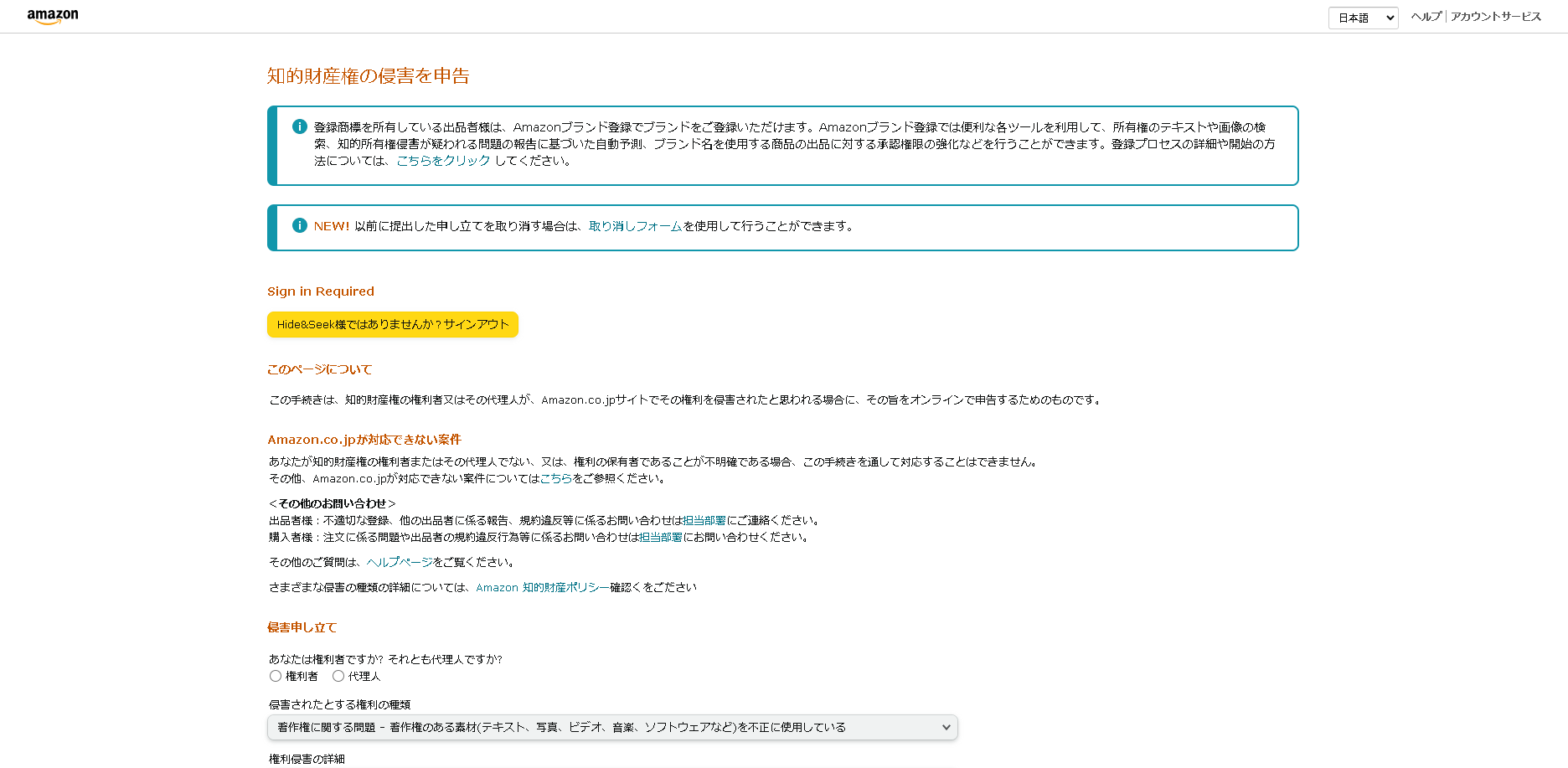This screenshot has width=1568, height=768.
Task: Select the 代理人 radio button
Action: click(x=338, y=676)
